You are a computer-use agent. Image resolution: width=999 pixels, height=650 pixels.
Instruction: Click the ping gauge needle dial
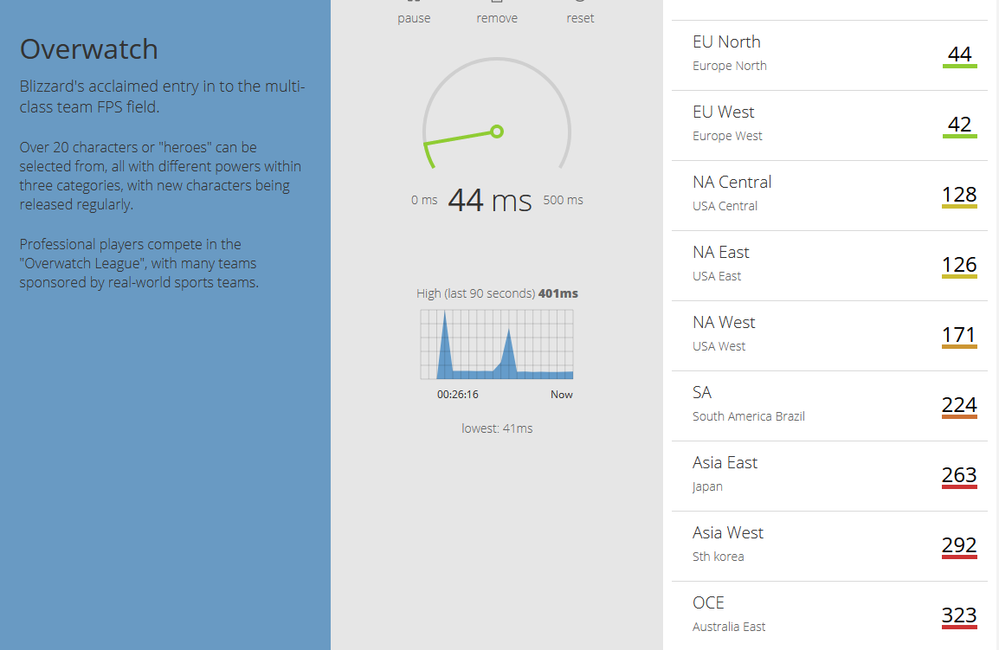pyautogui.click(x=497, y=113)
